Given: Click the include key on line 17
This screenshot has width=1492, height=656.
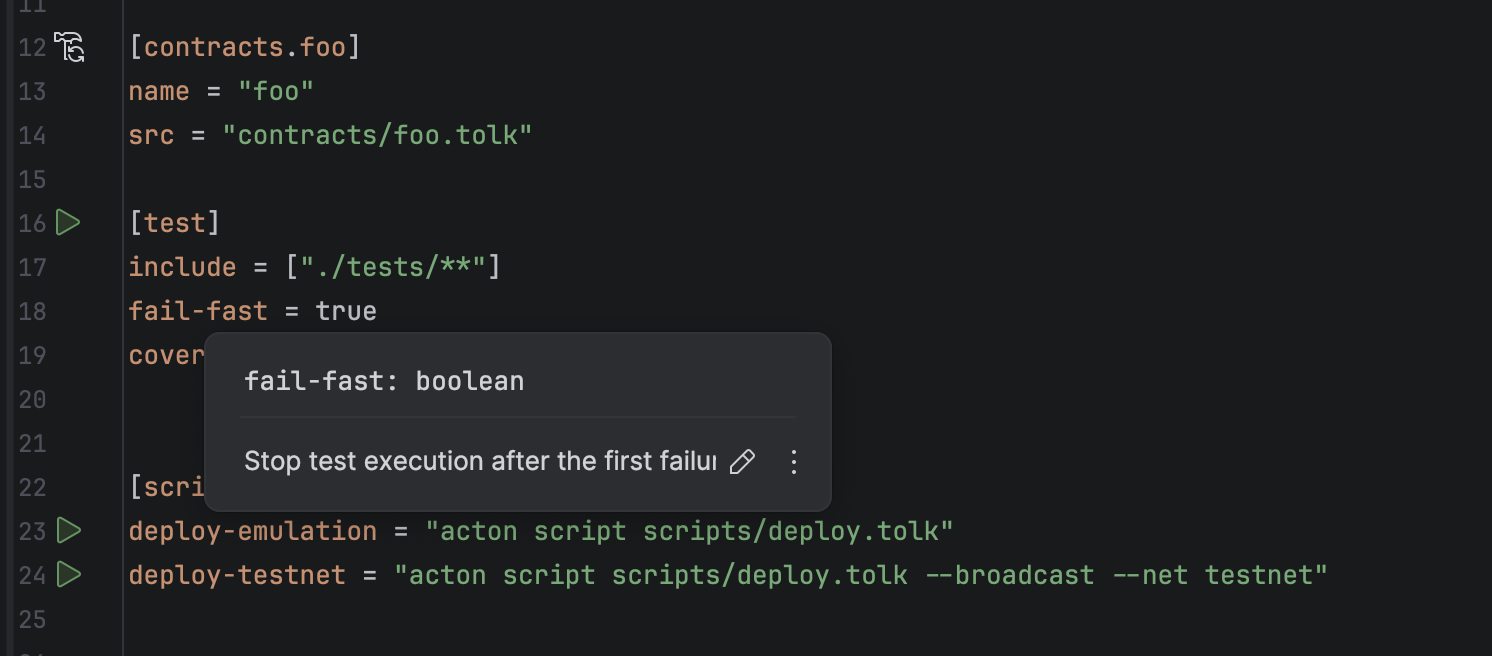Looking at the screenshot, I should click(182, 267).
